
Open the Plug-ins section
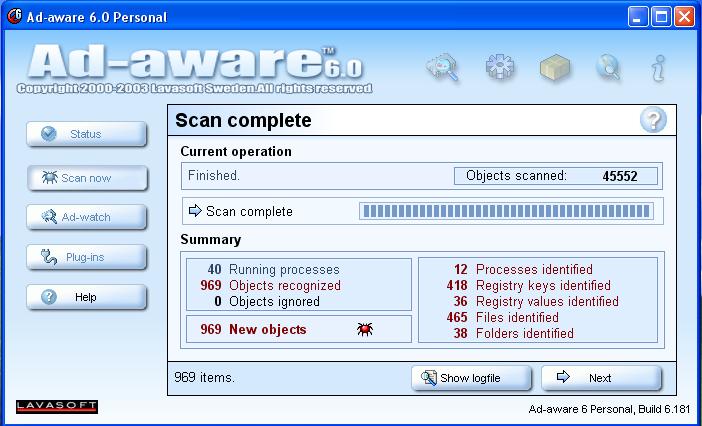(x=86, y=257)
